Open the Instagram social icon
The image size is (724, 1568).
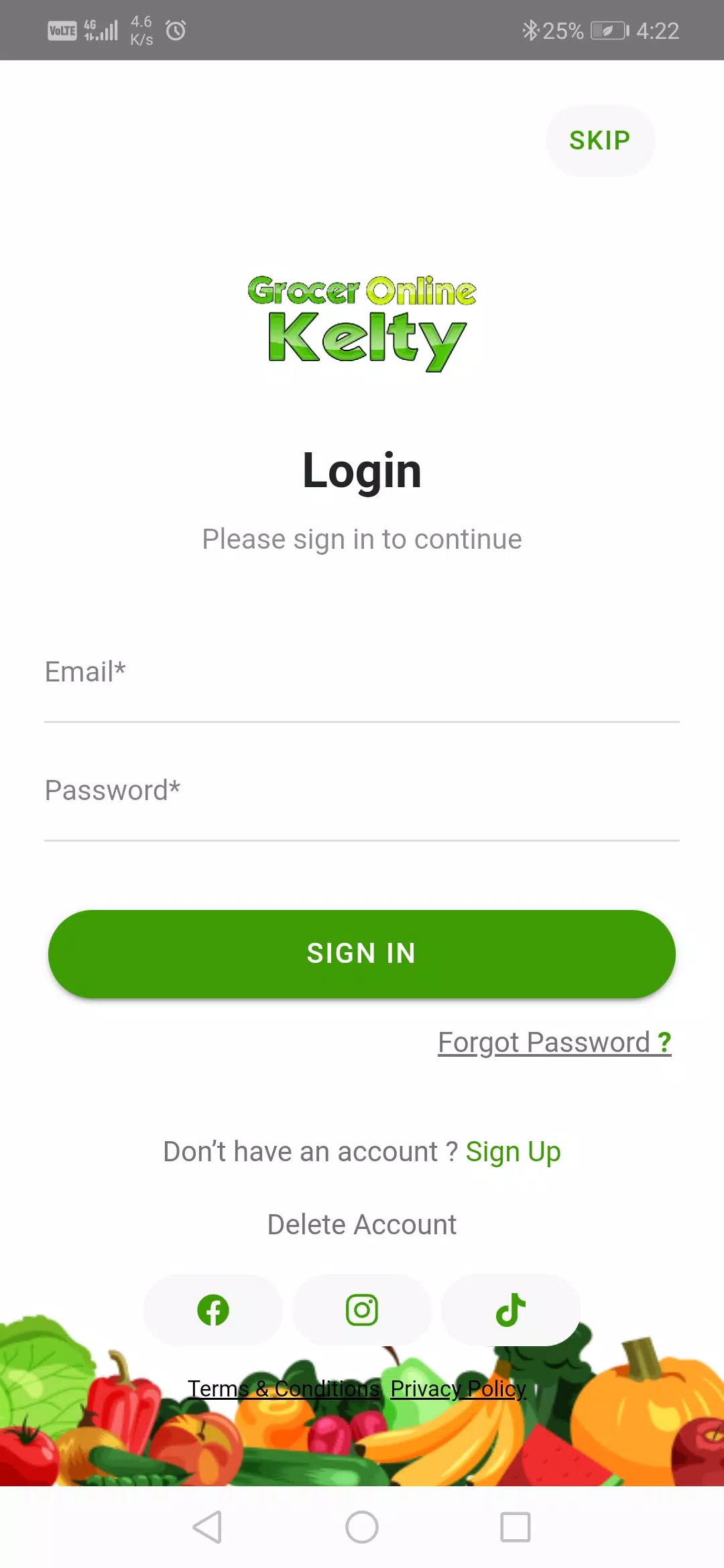coord(362,1310)
